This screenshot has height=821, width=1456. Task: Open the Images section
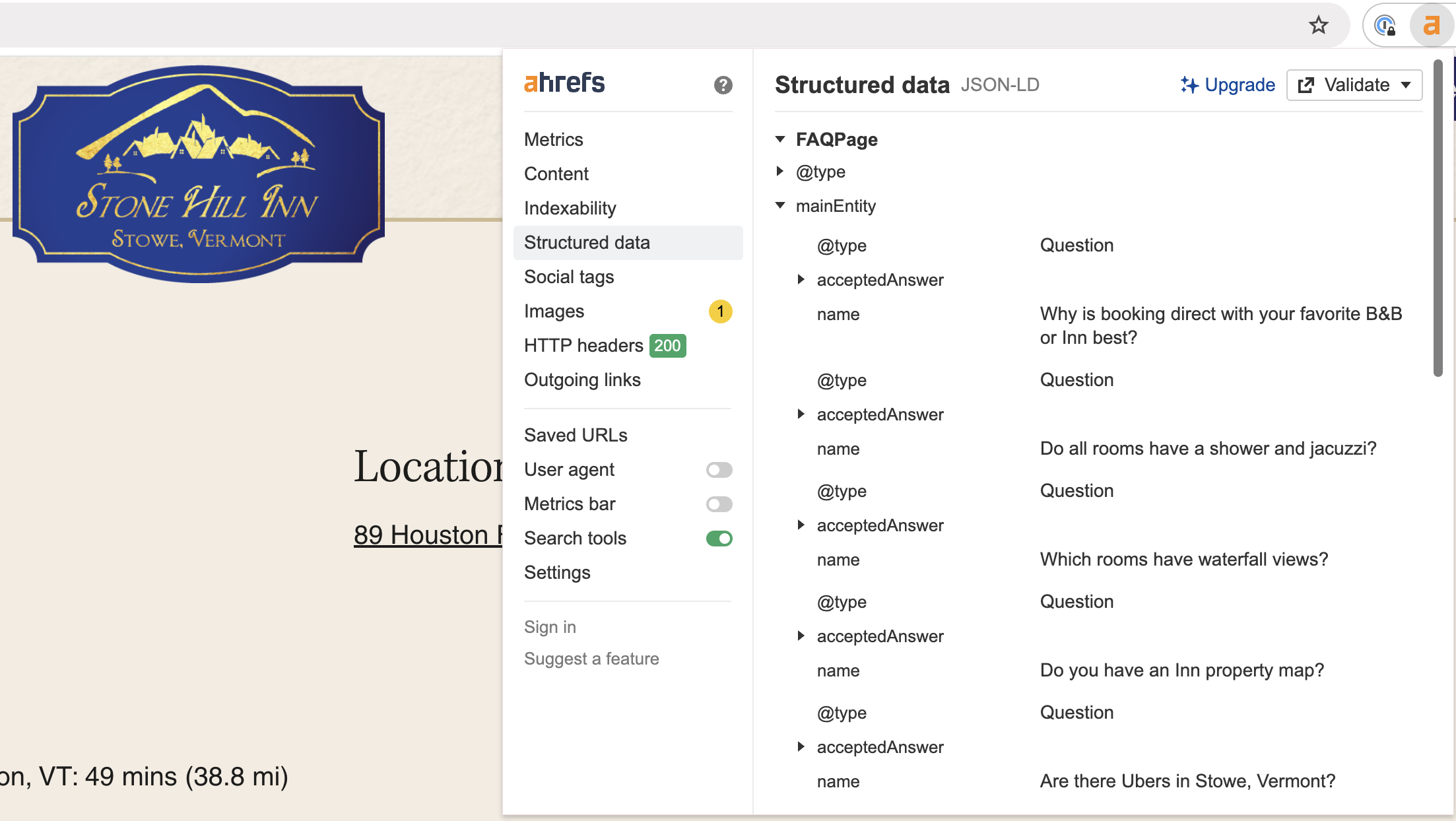click(x=554, y=311)
